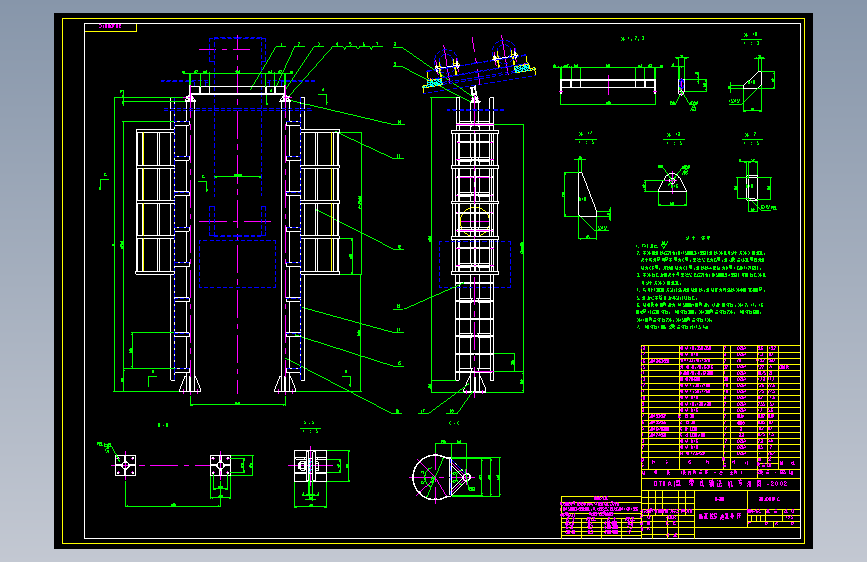Click the blue dashed rectangle in the lower side view
This screenshot has width=867, height=562.
click(x=475, y=264)
